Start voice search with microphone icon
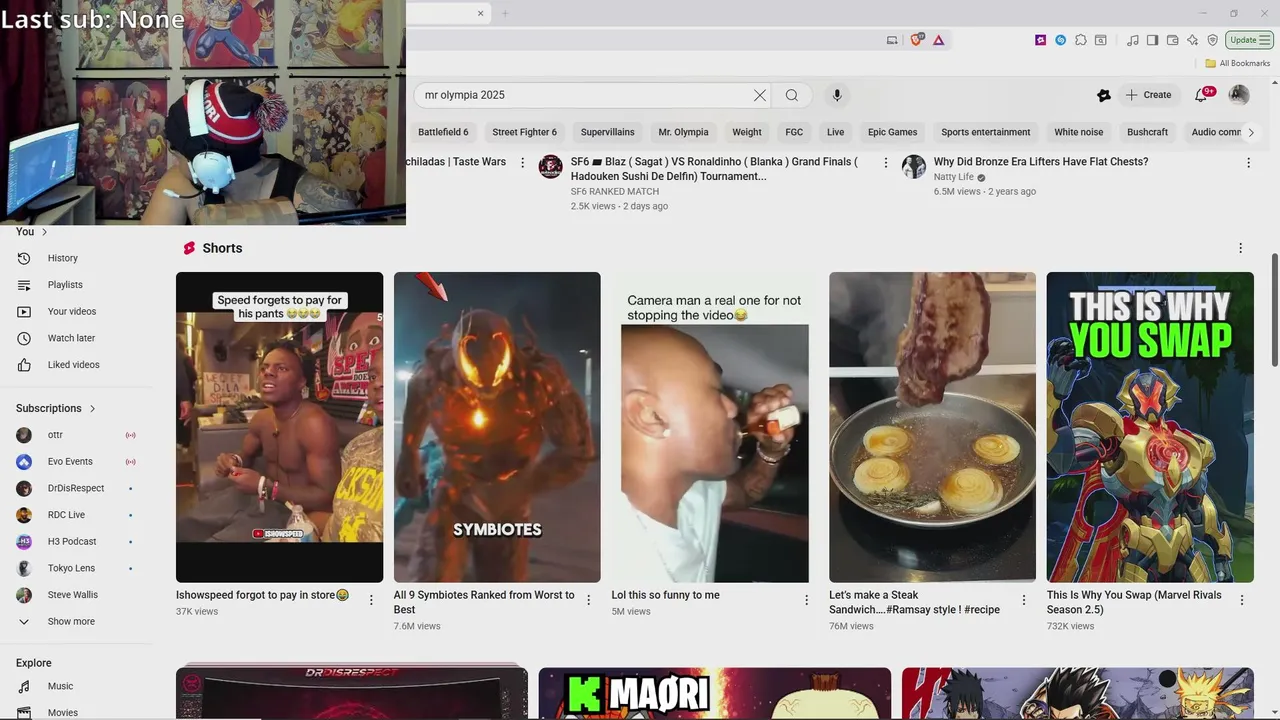This screenshot has width=1280, height=720. point(837,95)
